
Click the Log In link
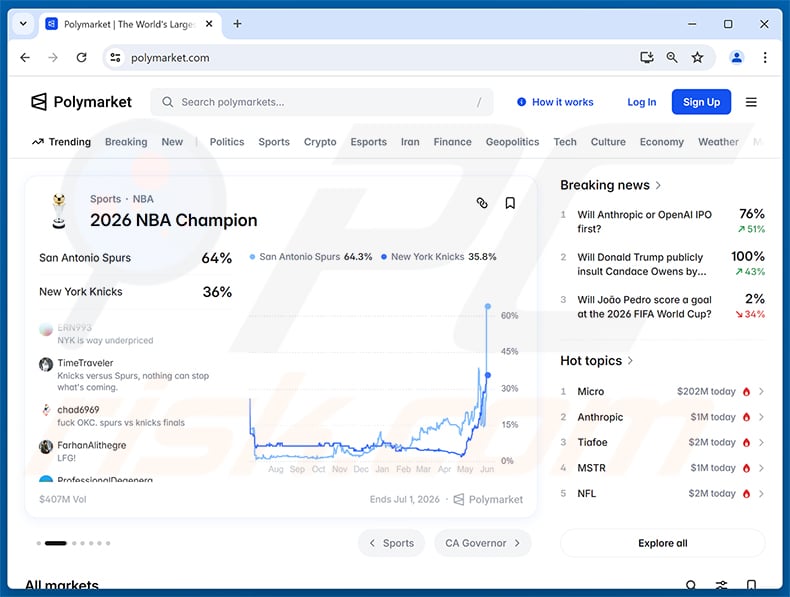point(641,102)
